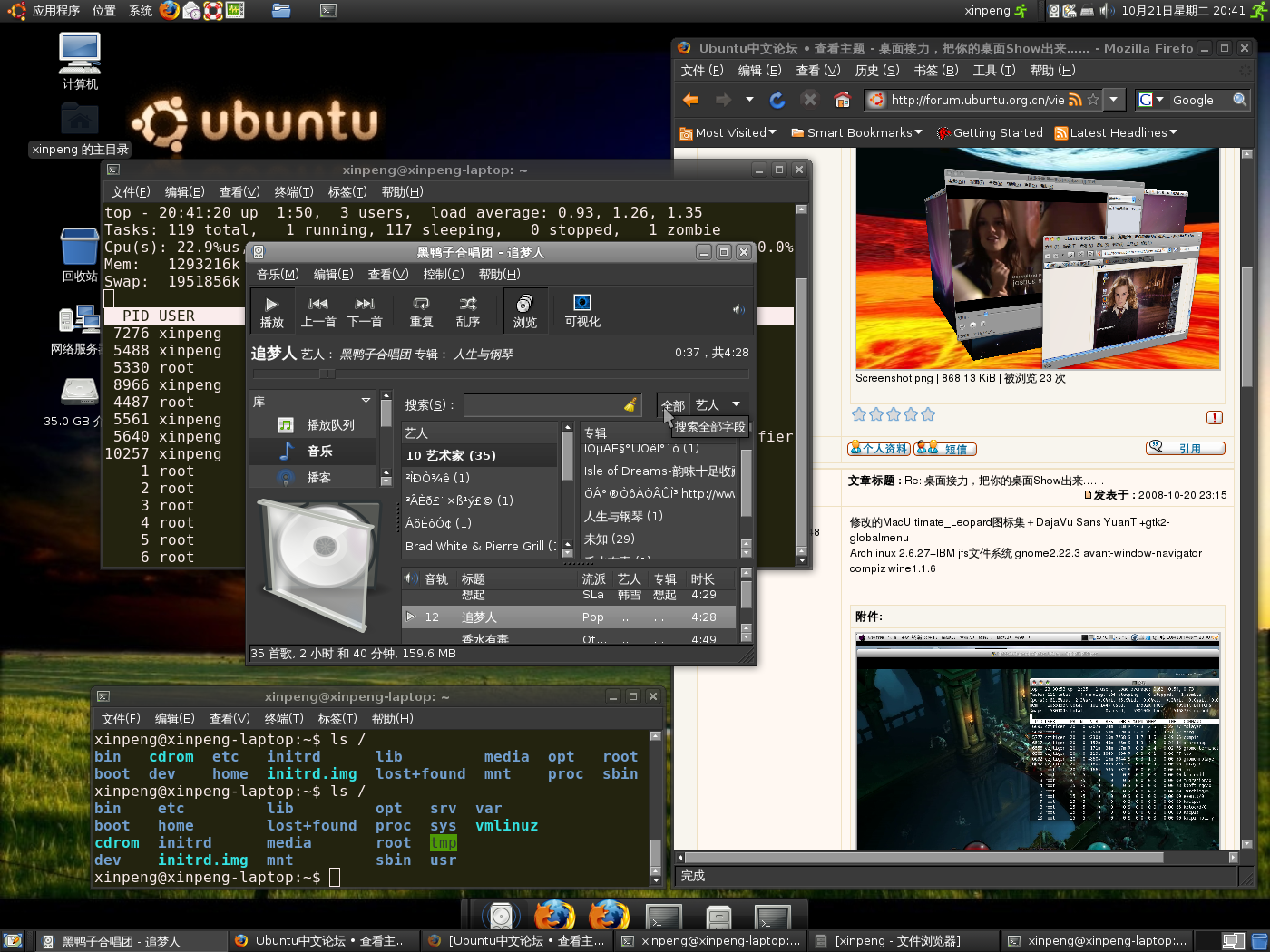The width and height of the screenshot is (1270, 952).
Task: Open 回收站 trash desktop icon
Action: pyautogui.click(x=80, y=255)
